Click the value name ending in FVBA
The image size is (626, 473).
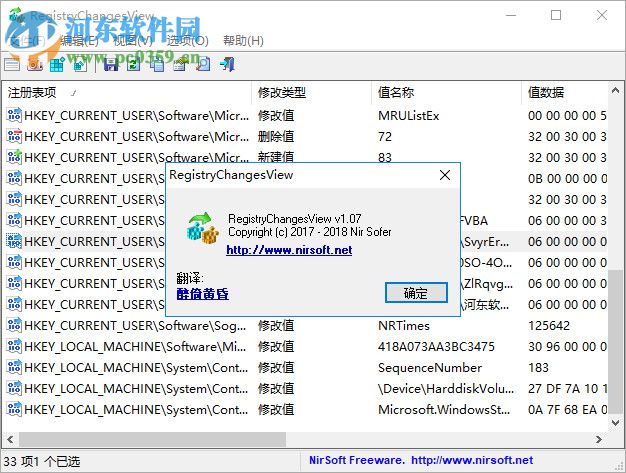(x=474, y=220)
